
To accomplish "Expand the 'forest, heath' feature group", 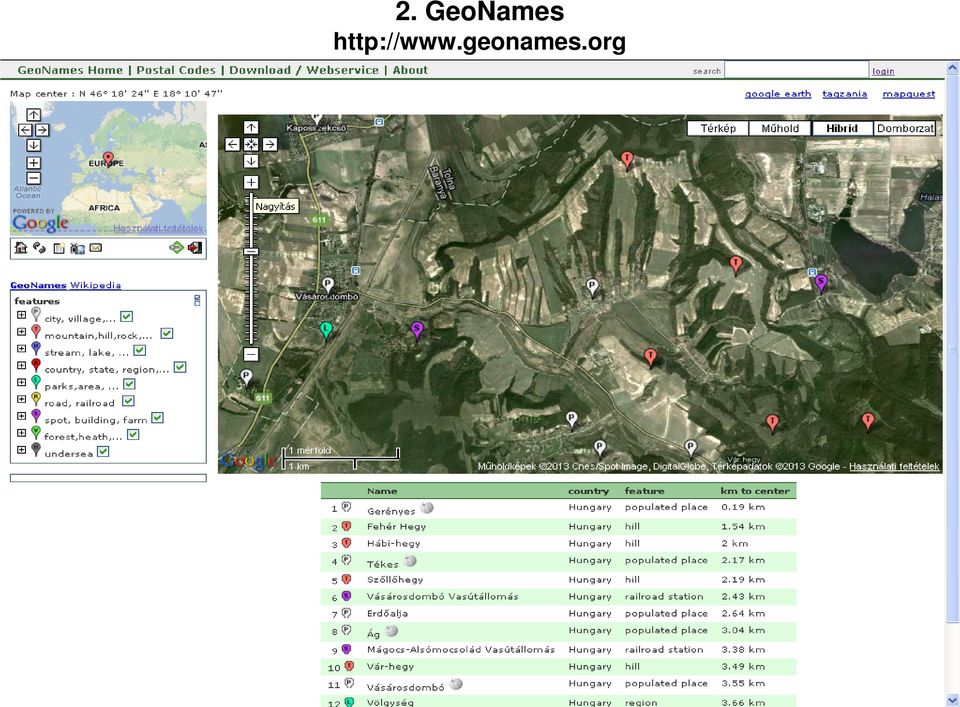I will 21,433.
